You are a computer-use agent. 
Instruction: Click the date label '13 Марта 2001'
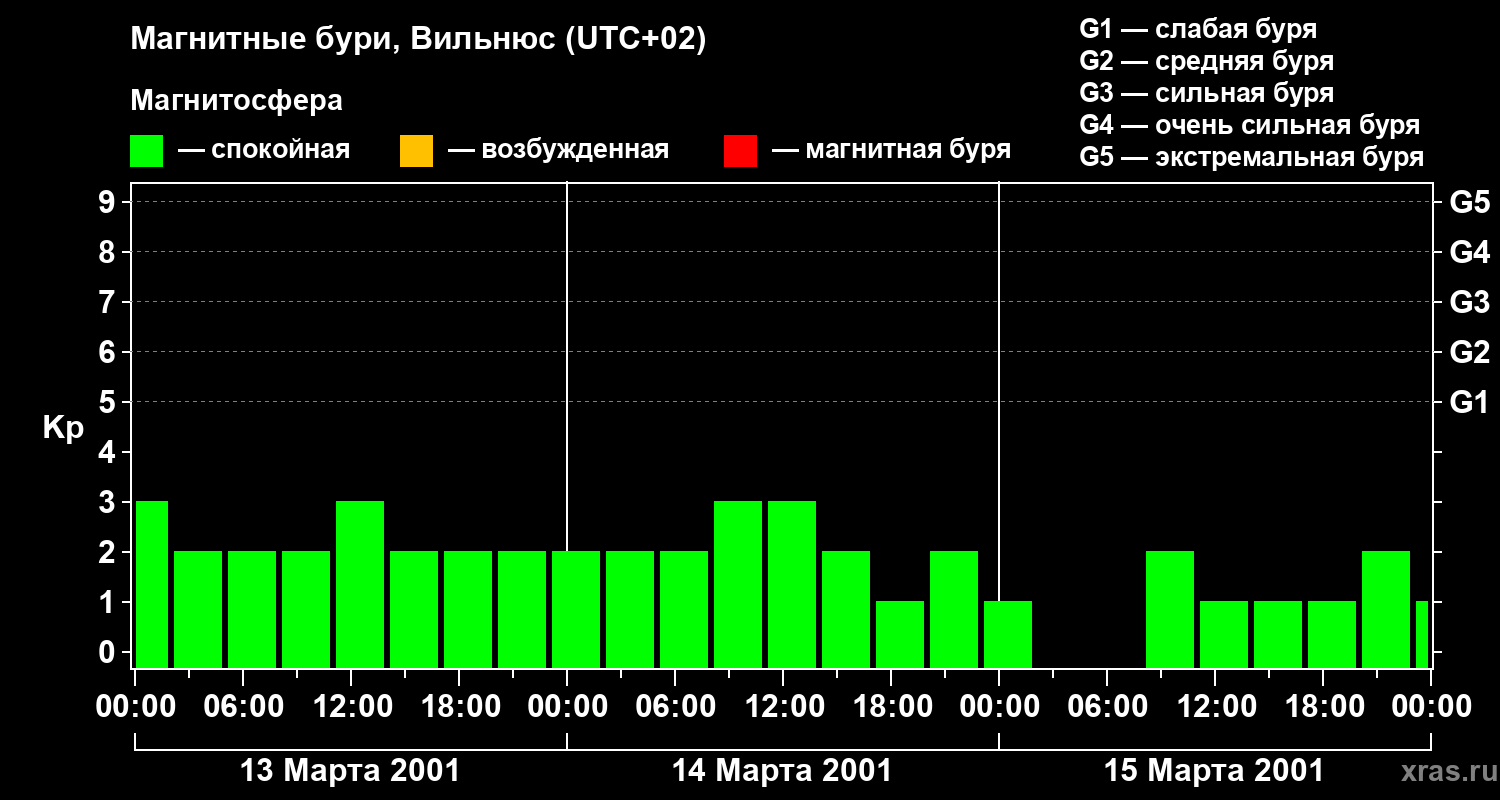[x=350, y=771]
